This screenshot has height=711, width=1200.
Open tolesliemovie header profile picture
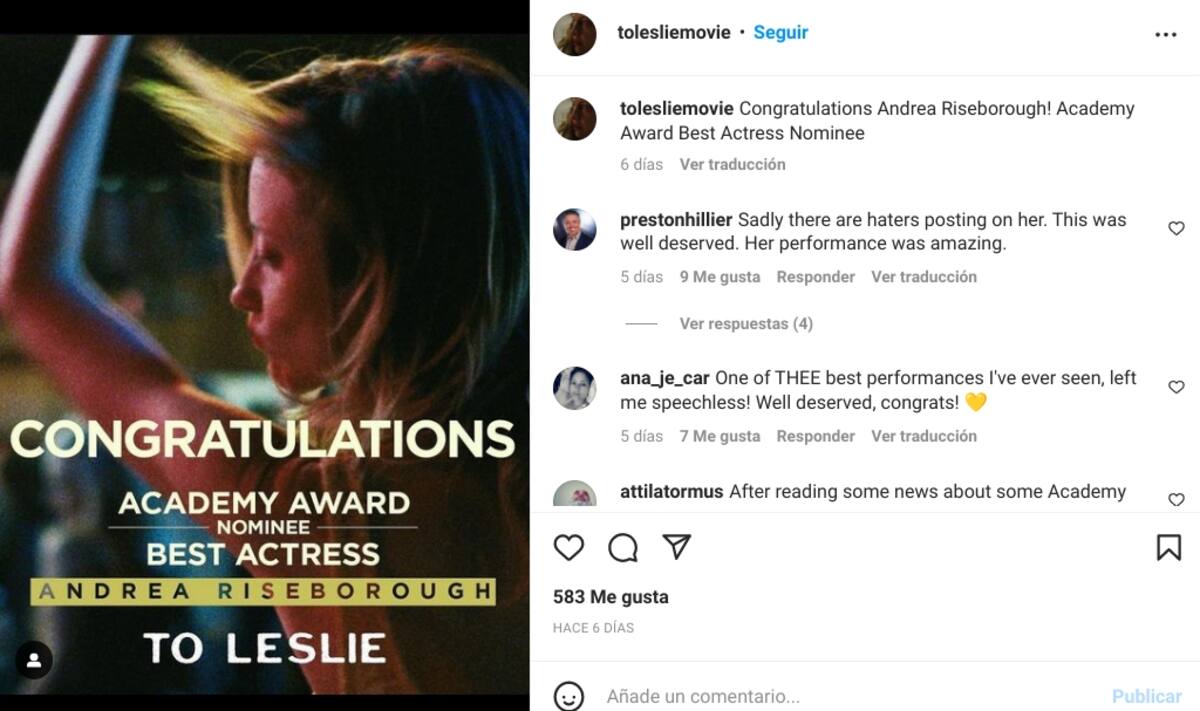[x=575, y=34]
